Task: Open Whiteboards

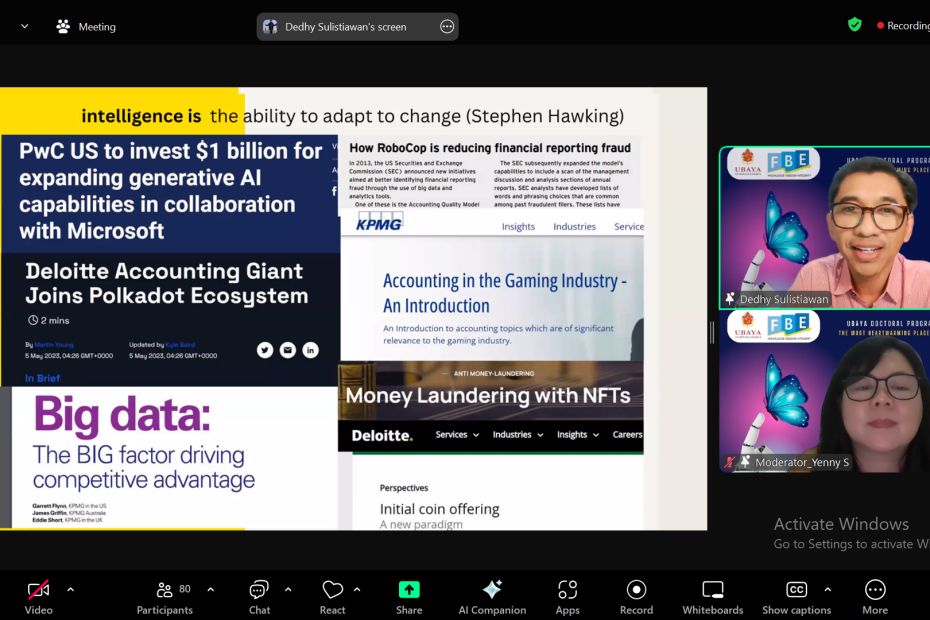Action: (712, 597)
